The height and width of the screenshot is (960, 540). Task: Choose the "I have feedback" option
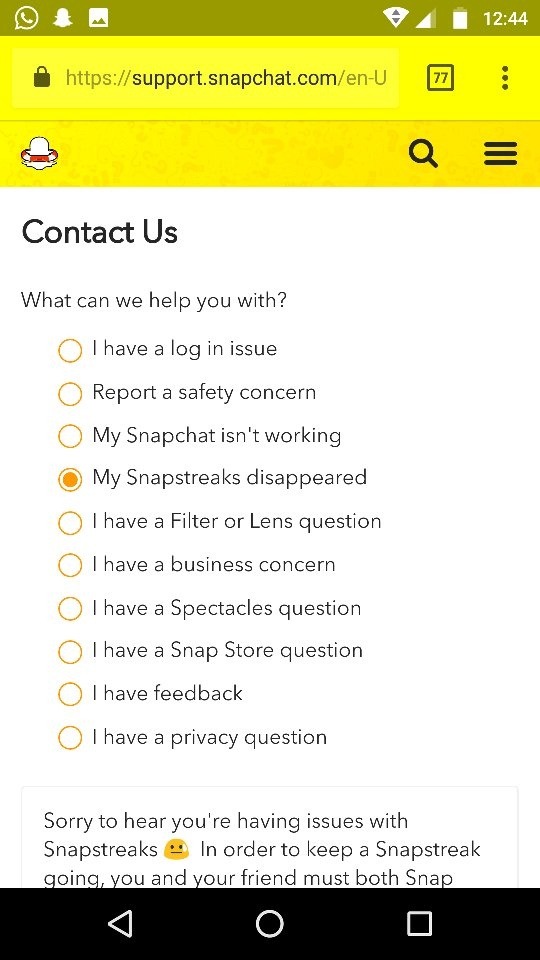click(151, 694)
